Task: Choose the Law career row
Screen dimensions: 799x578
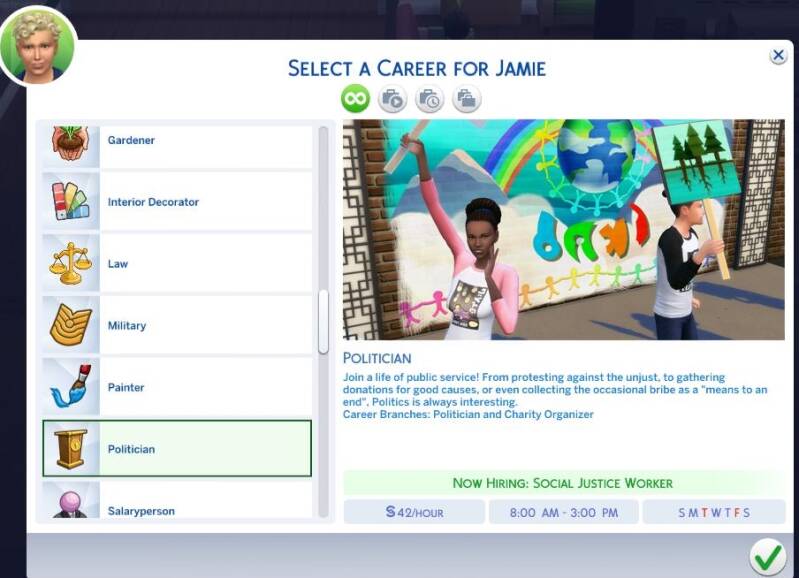Action: click(177, 263)
